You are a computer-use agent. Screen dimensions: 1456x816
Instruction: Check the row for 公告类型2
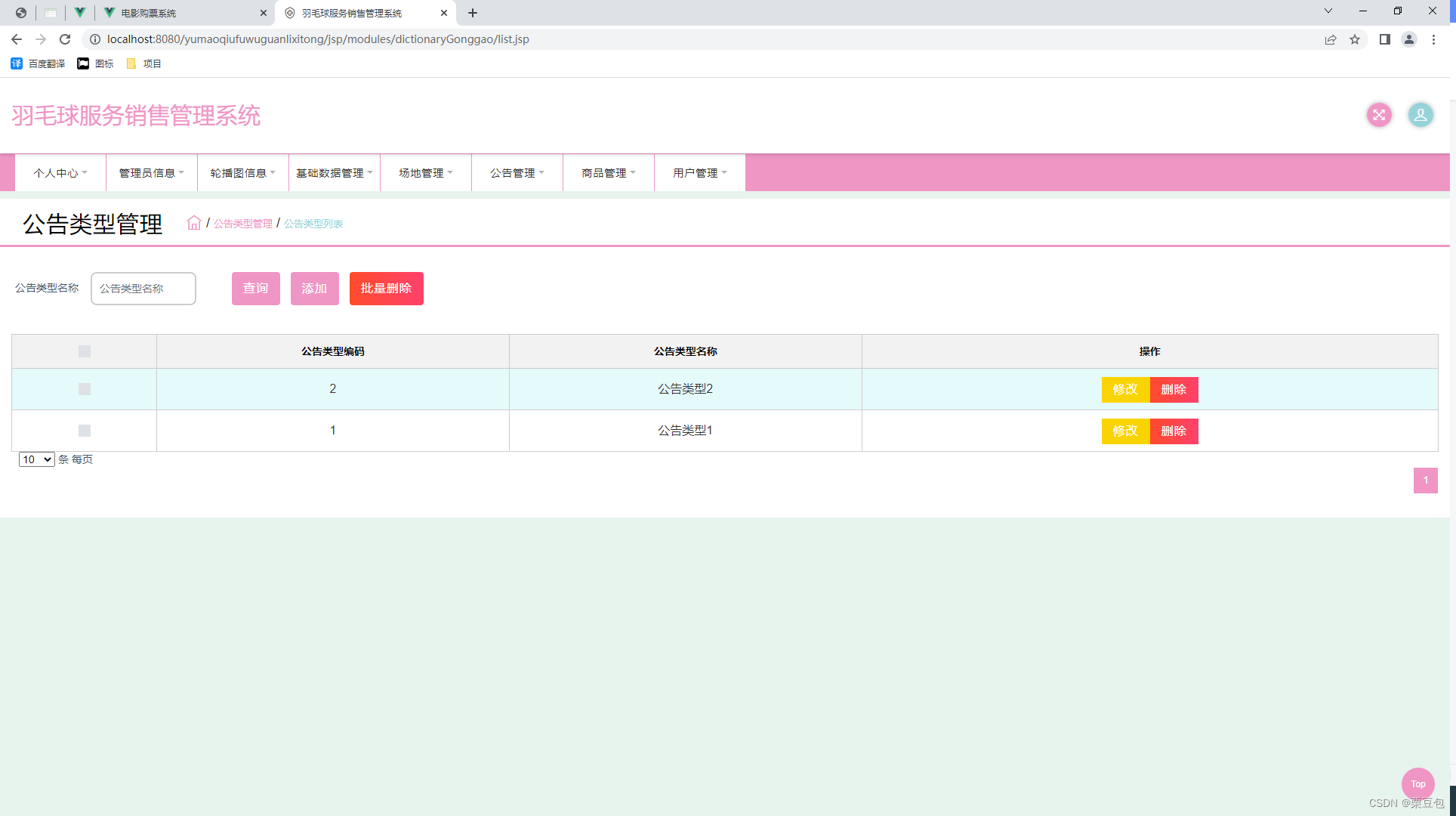85,389
